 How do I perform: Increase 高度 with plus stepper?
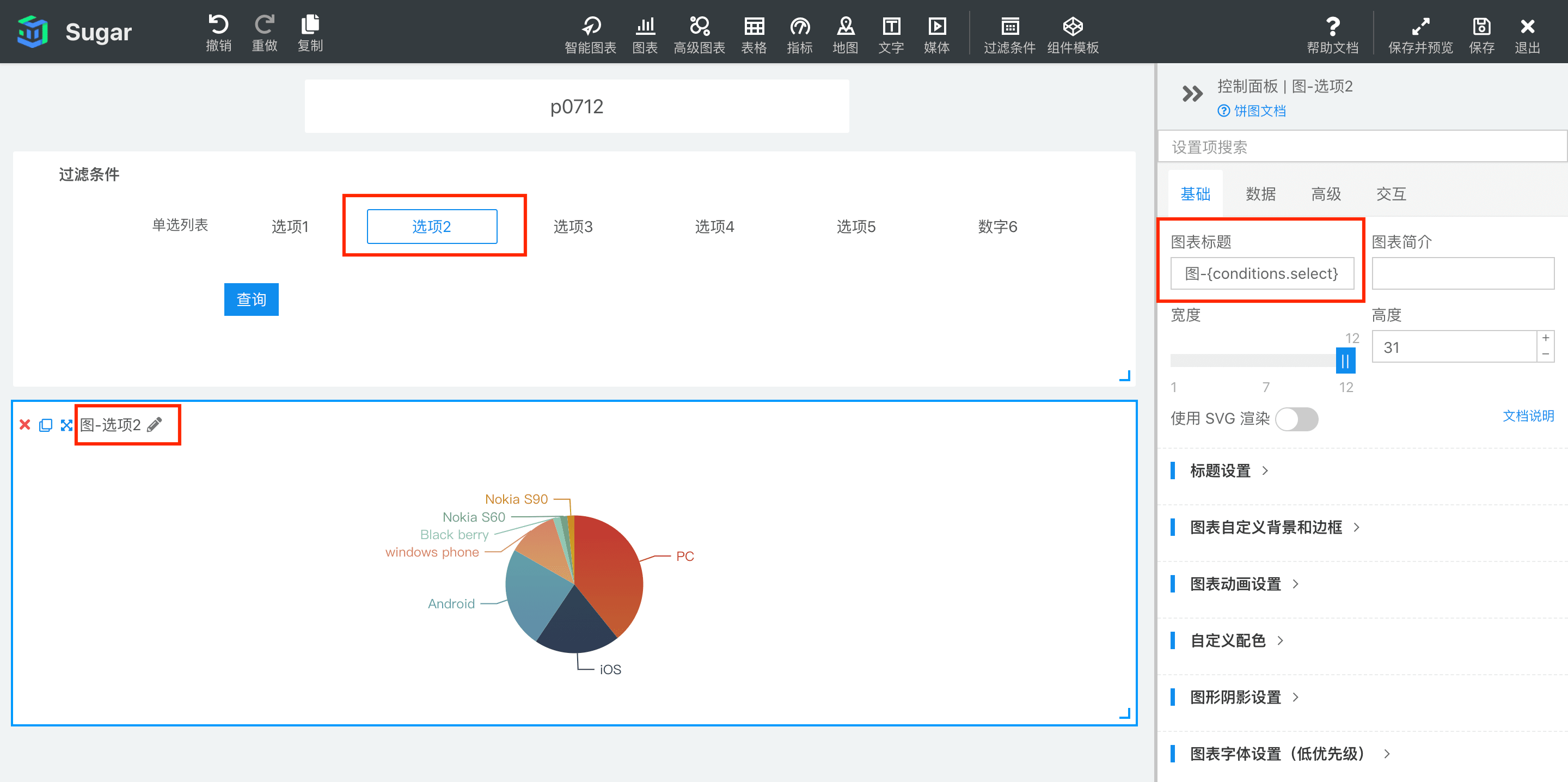click(x=1546, y=338)
